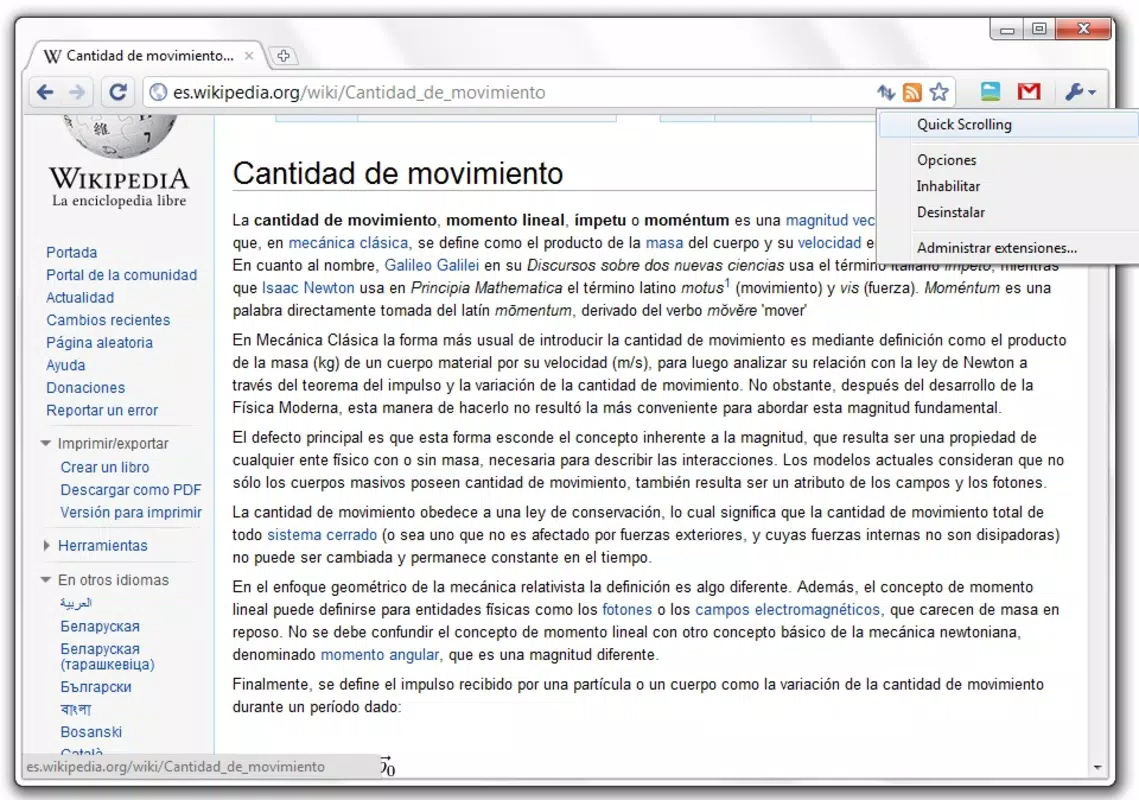
Task: Select Quick Scrolling menu entry
Action: click(x=1008, y=124)
